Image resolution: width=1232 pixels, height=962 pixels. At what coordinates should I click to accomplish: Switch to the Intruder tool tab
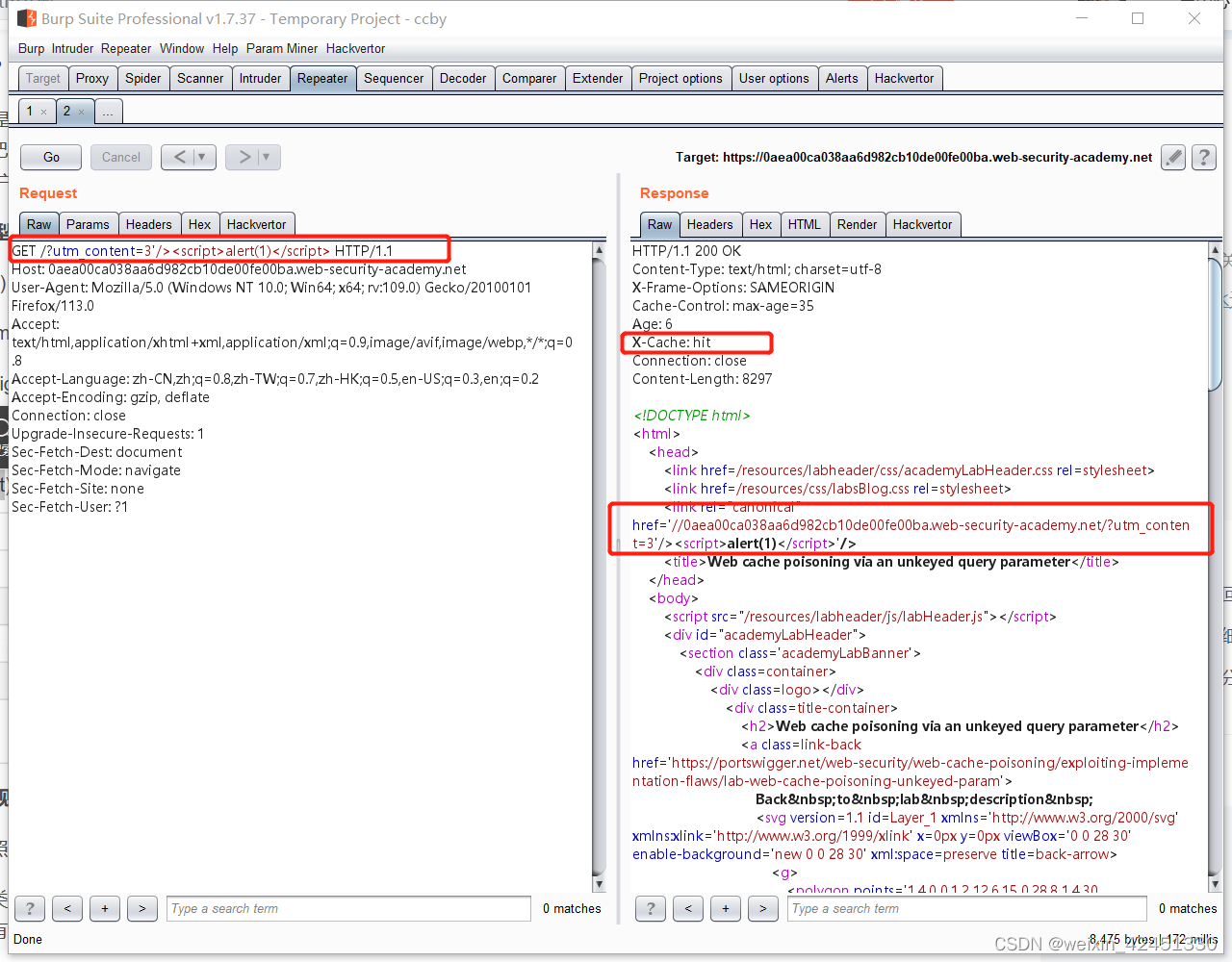tap(261, 79)
